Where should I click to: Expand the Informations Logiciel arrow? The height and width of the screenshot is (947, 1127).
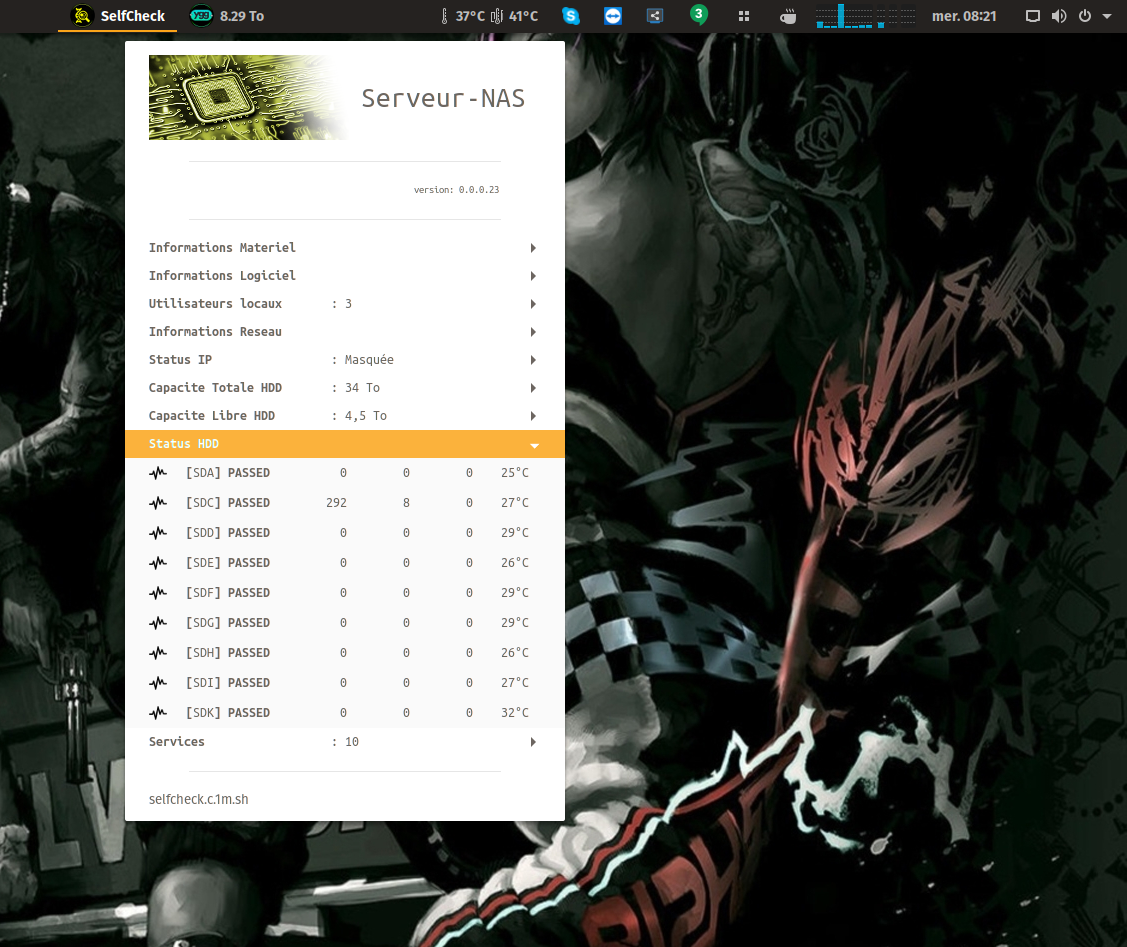533,276
